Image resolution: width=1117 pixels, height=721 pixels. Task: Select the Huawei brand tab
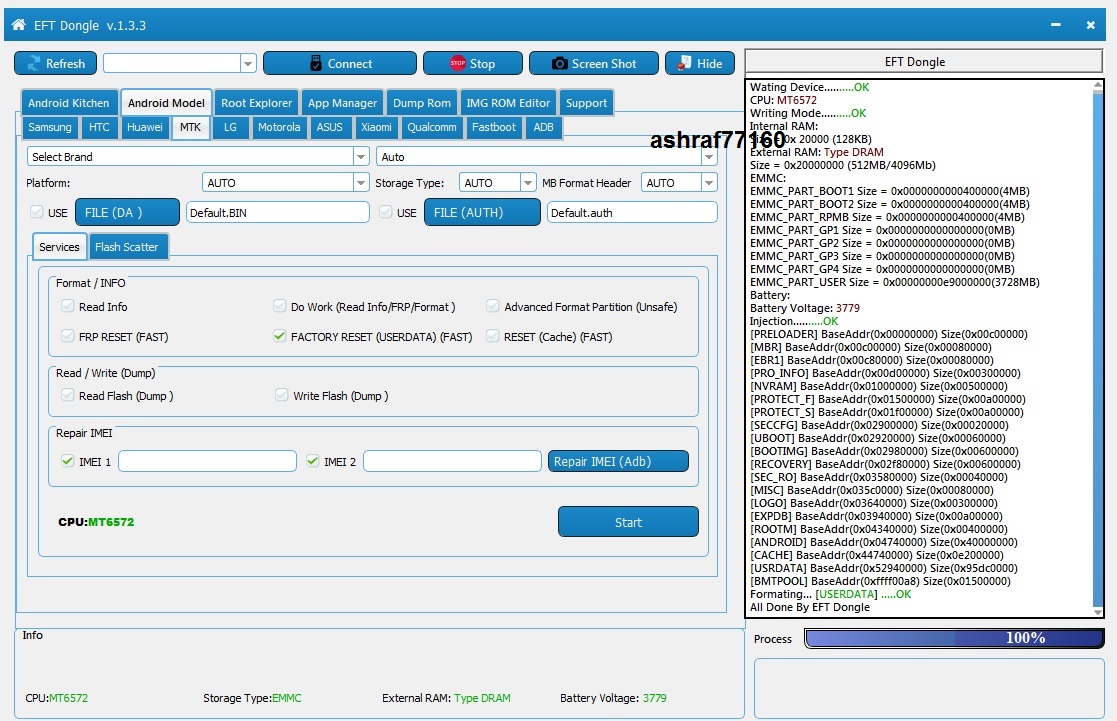click(x=145, y=127)
